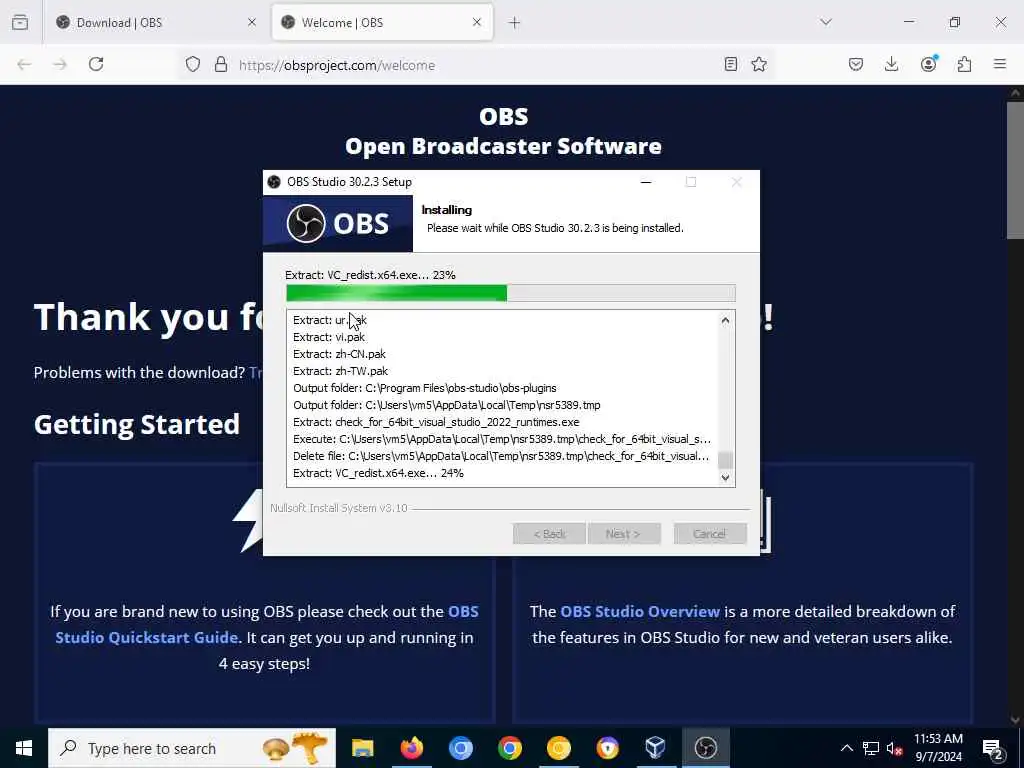Select log line 'Output folder: ...\Temp\nsr5389.tmp'
Screen dimensions: 1024x768
click(x=447, y=405)
